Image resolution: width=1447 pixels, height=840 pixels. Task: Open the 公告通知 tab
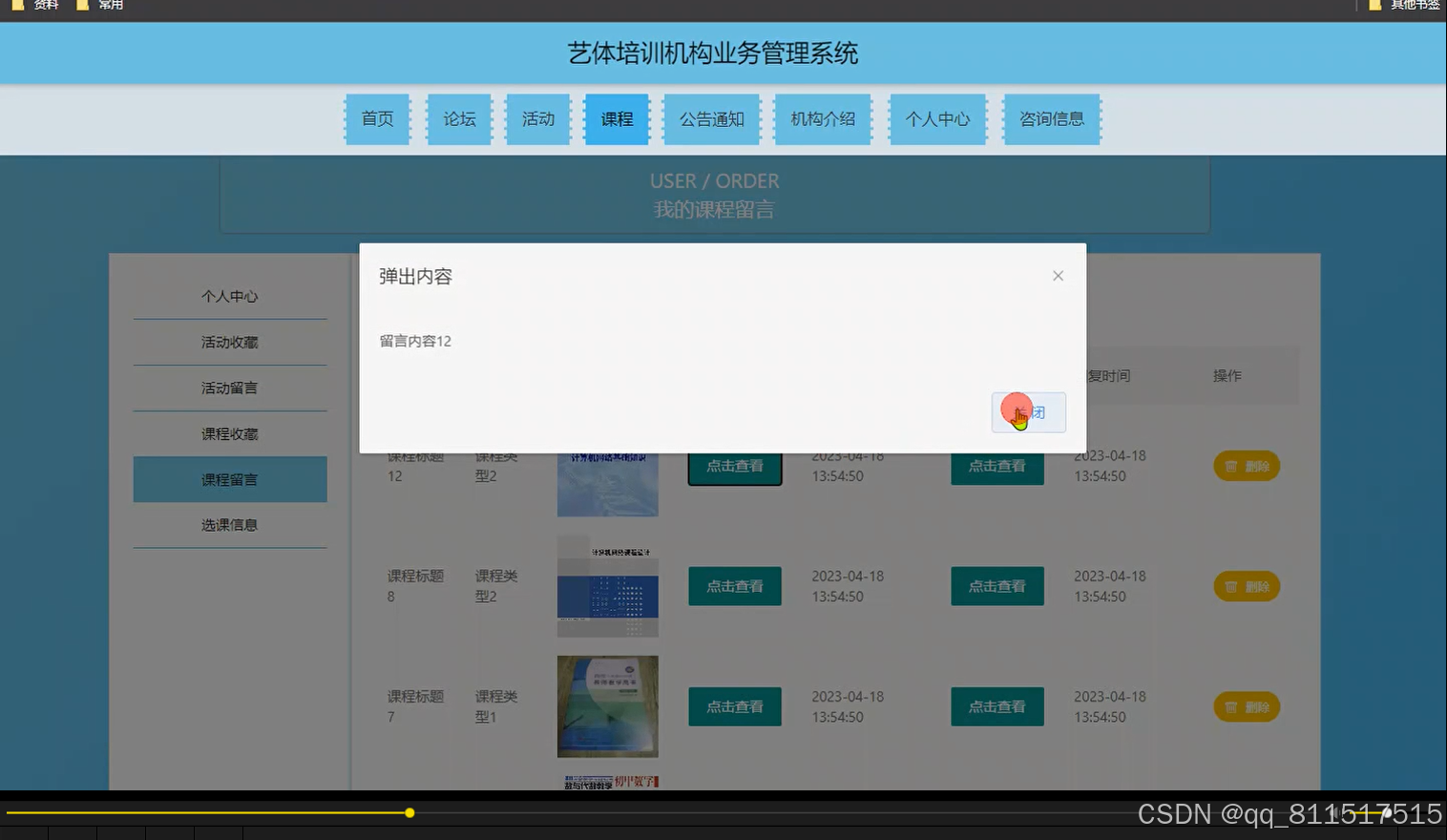tap(711, 118)
